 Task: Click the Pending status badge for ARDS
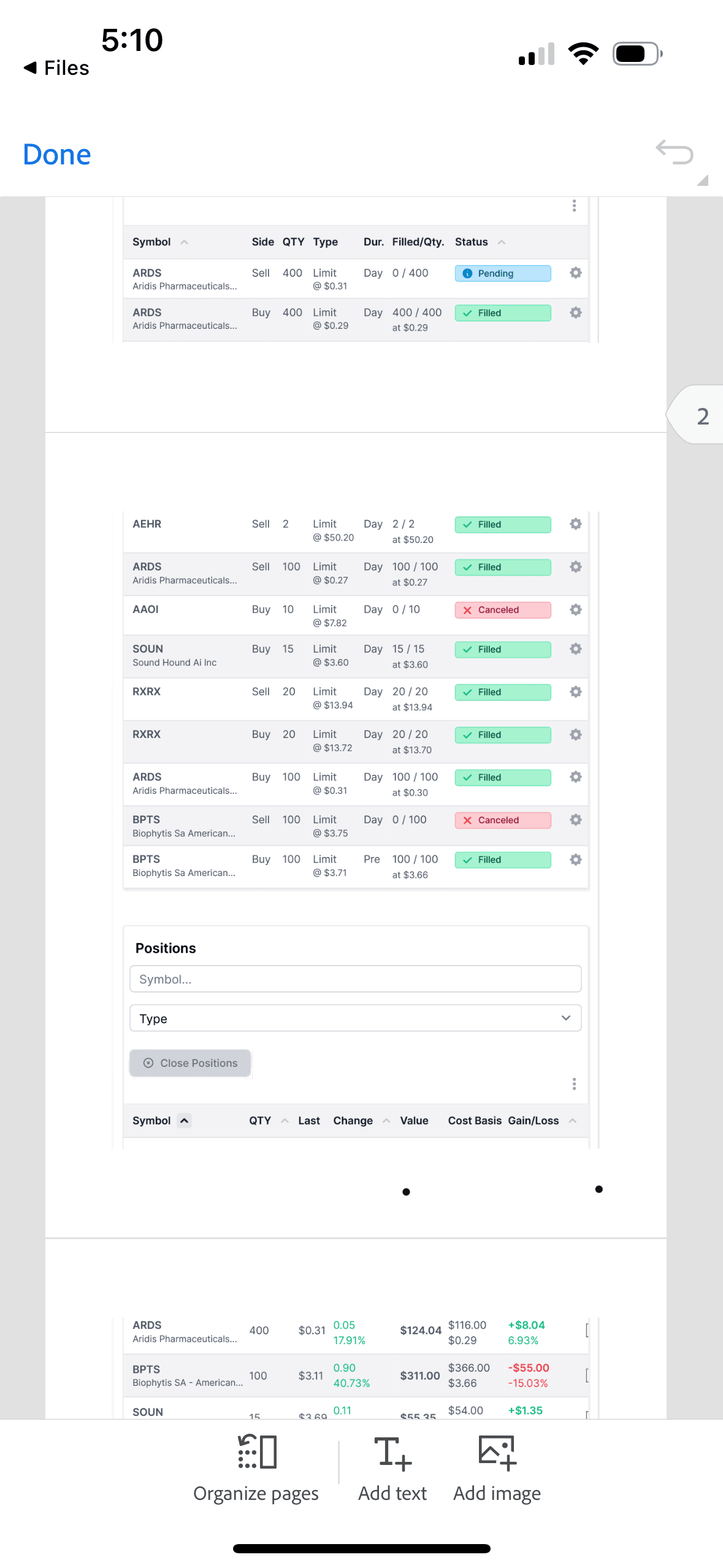pyautogui.click(x=502, y=274)
